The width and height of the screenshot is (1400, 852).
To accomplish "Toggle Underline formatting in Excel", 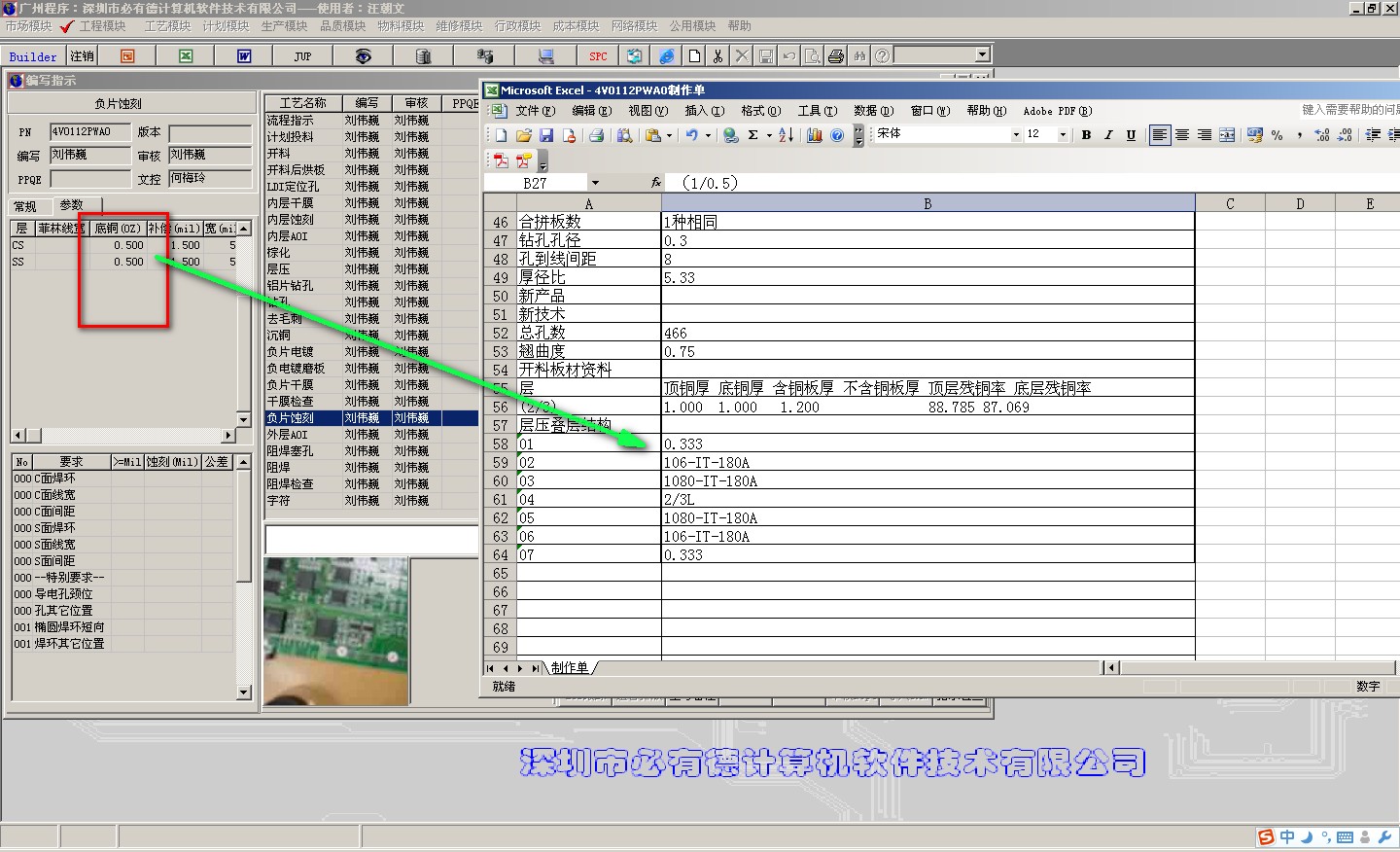I will [x=1131, y=135].
